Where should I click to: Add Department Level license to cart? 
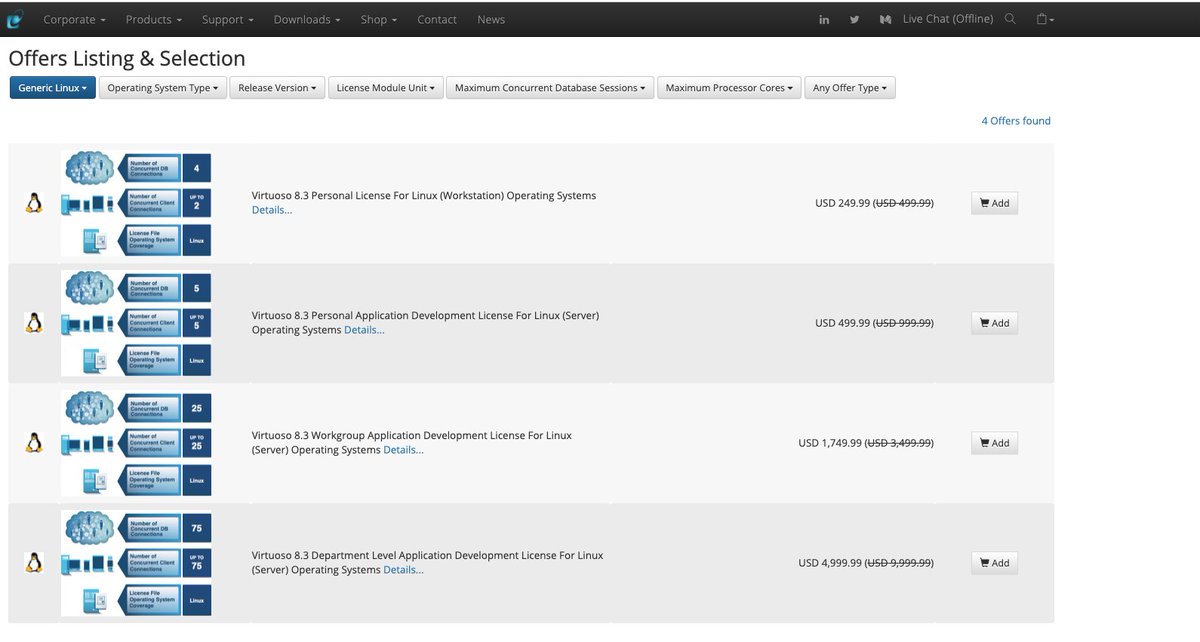(994, 563)
